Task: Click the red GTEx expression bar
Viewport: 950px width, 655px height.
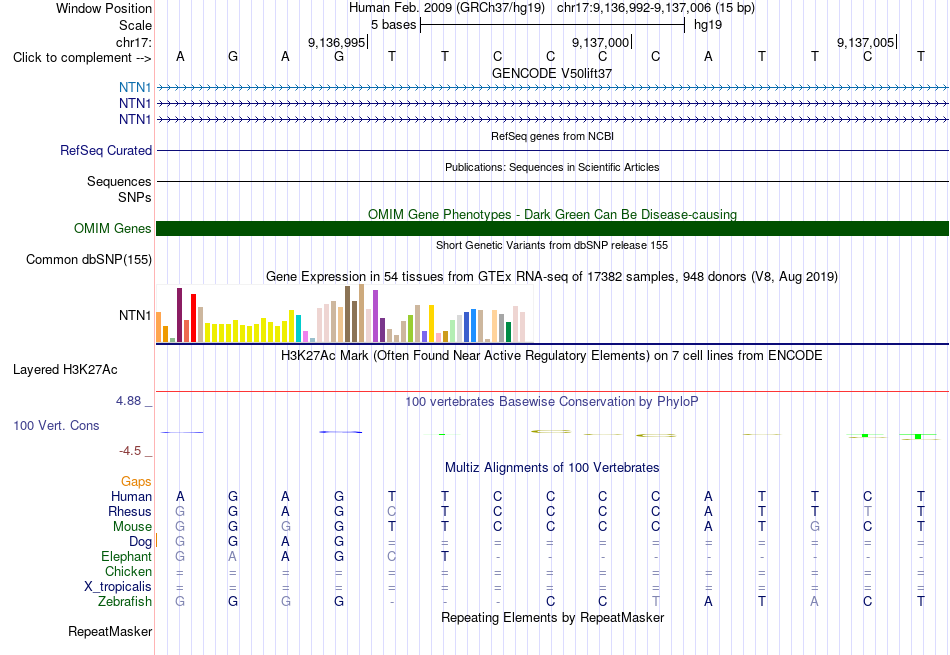Action: (193, 318)
